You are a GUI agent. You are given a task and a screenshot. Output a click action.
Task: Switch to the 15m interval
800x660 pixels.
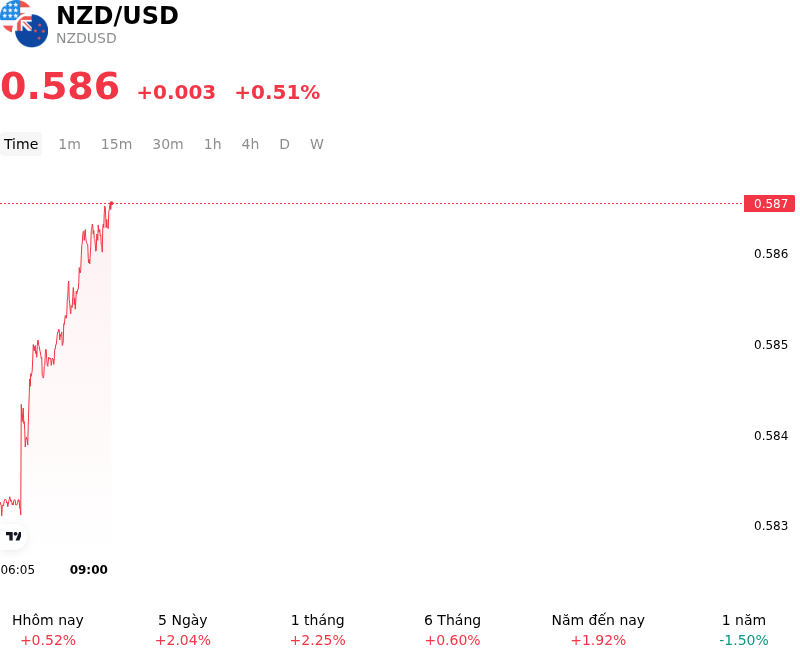(x=116, y=144)
